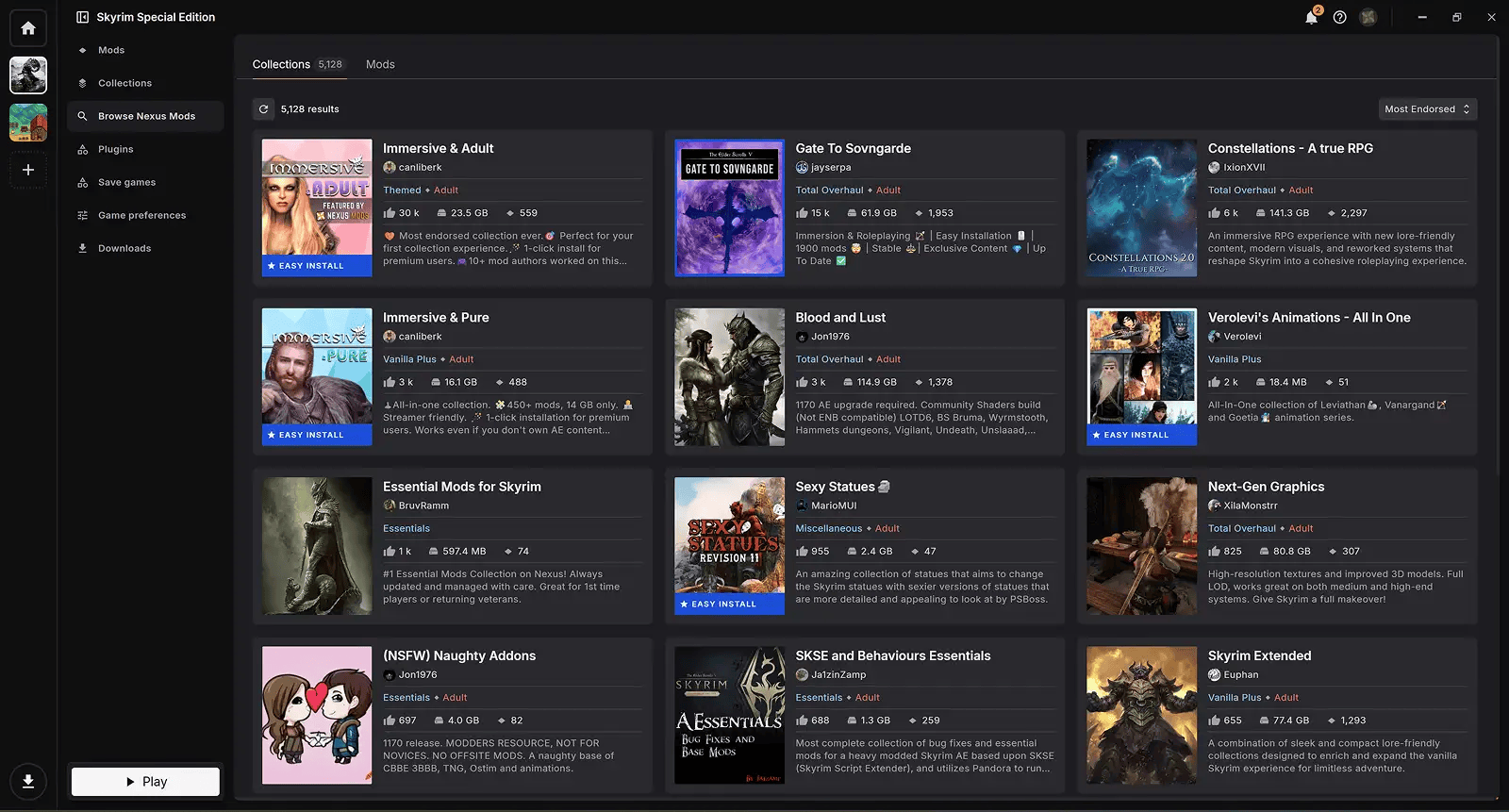Click Immersive & Adult cover thumbnail
Screen dimensions: 1509x812
coord(317,207)
